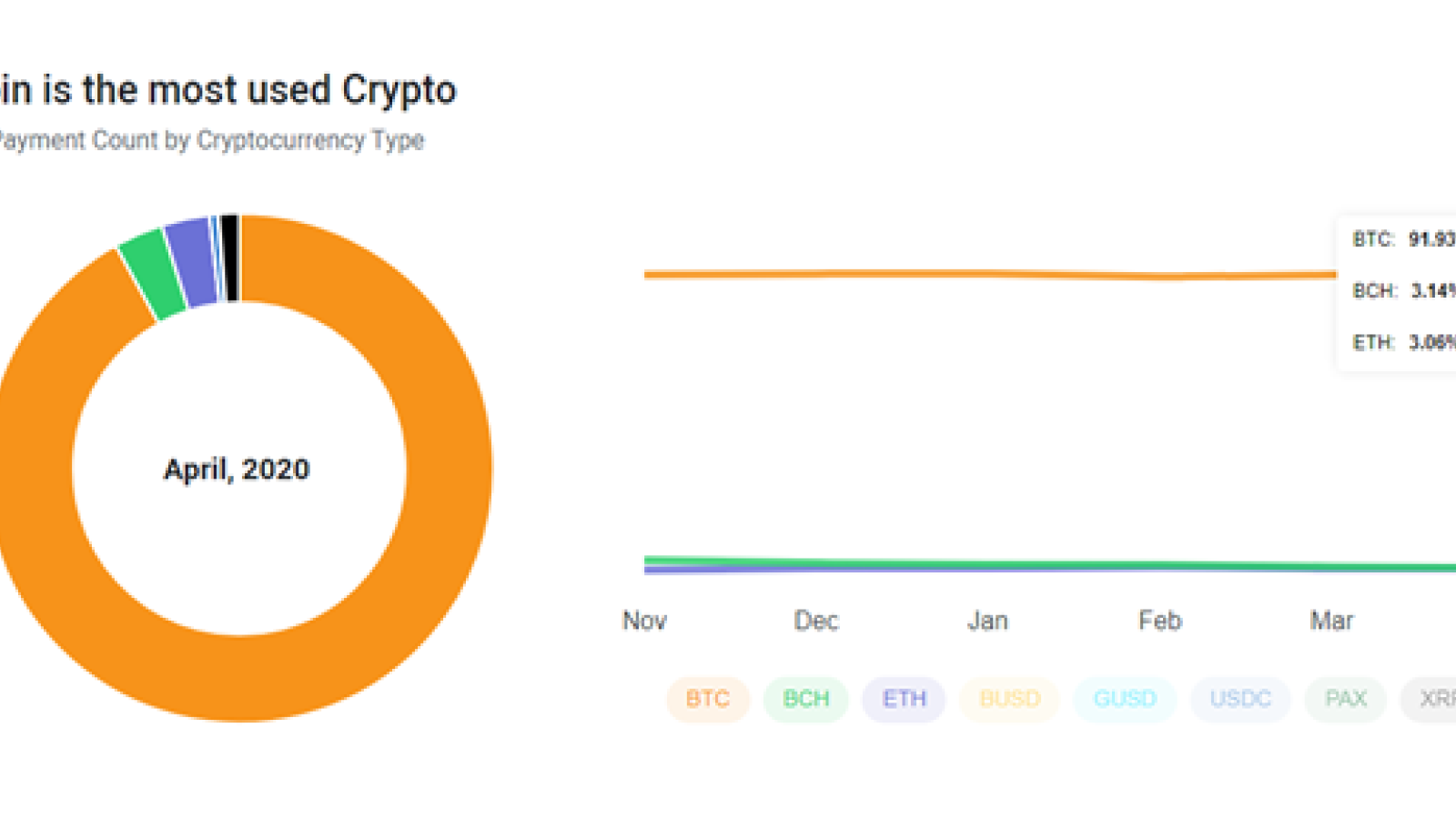
Task: Toggle the BCH legend pill
Action: coord(806,699)
